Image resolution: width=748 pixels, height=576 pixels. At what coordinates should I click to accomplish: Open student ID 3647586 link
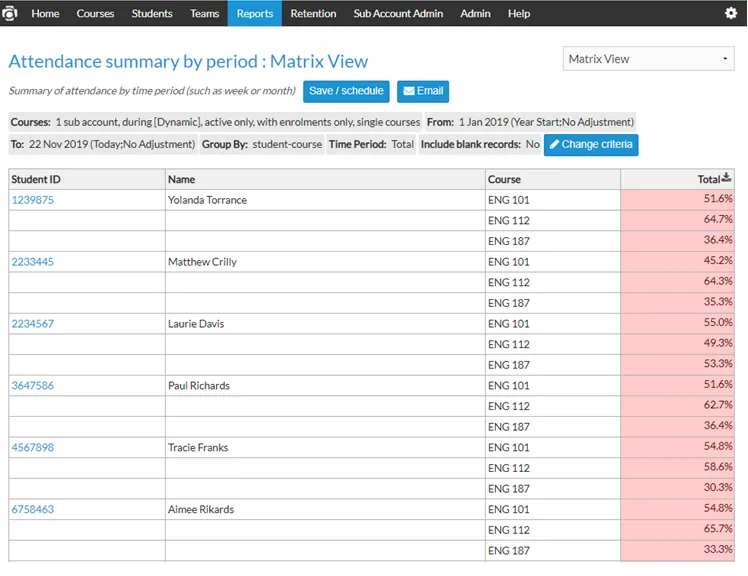(32, 386)
